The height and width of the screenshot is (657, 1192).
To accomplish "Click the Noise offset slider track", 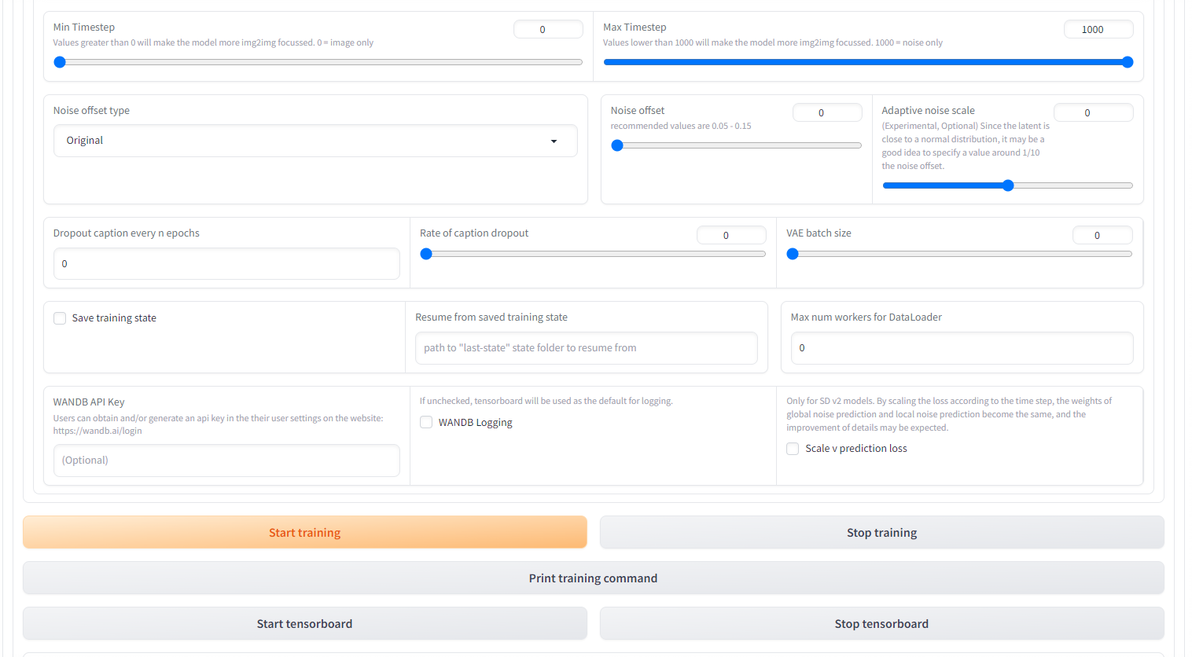I will coord(738,145).
